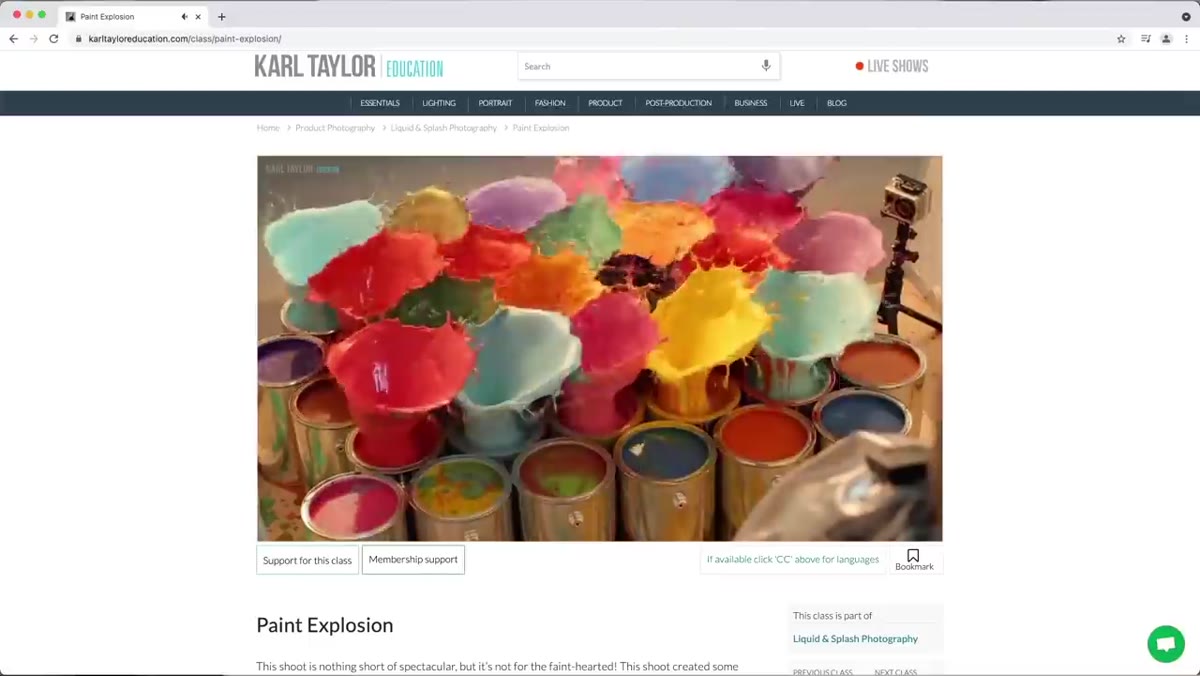This screenshot has width=1200, height=676.
Task: Click the browser address bar URL
Action: coord(185,39)
